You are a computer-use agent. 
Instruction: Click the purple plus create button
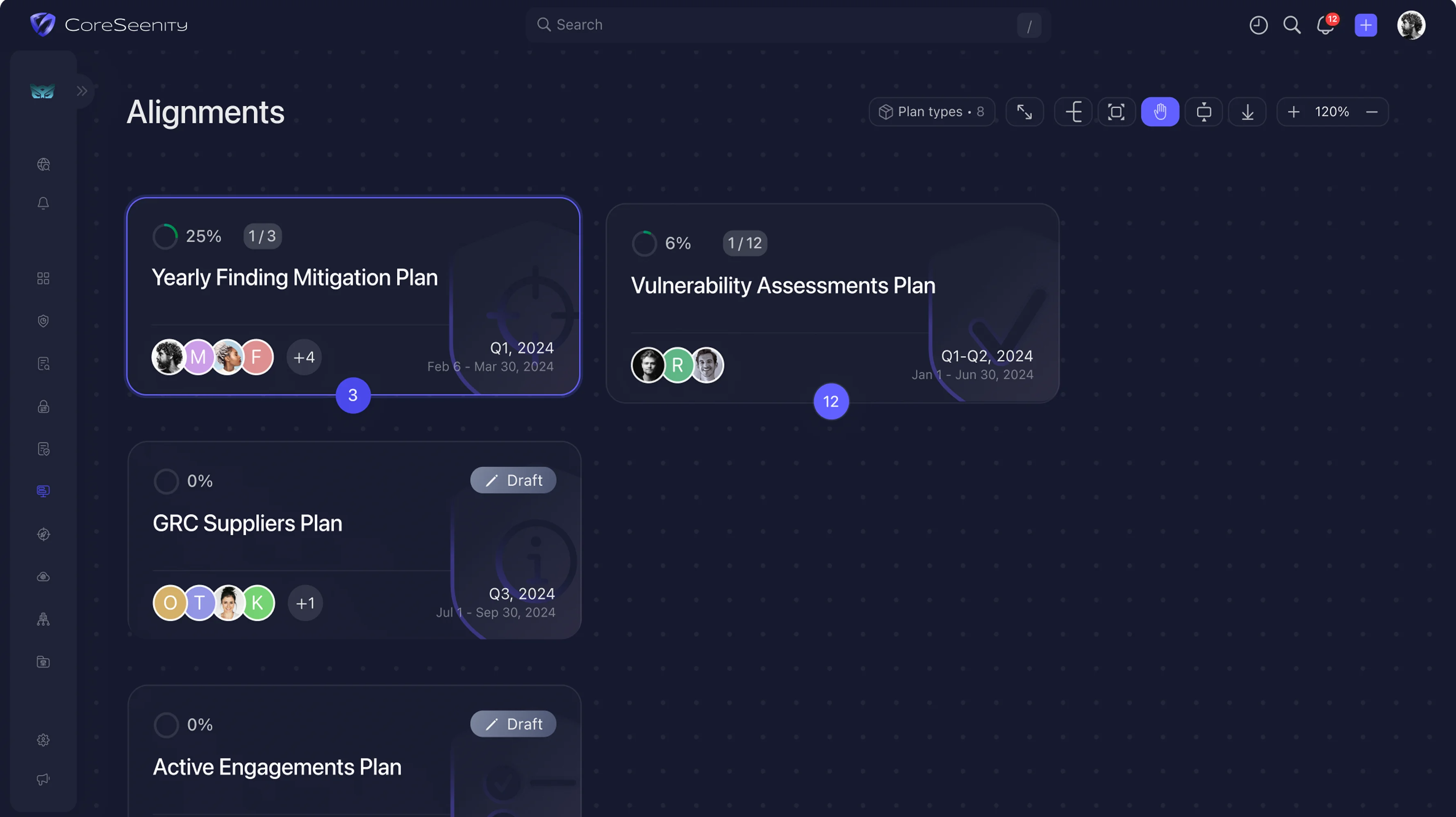coord(1365,25)
